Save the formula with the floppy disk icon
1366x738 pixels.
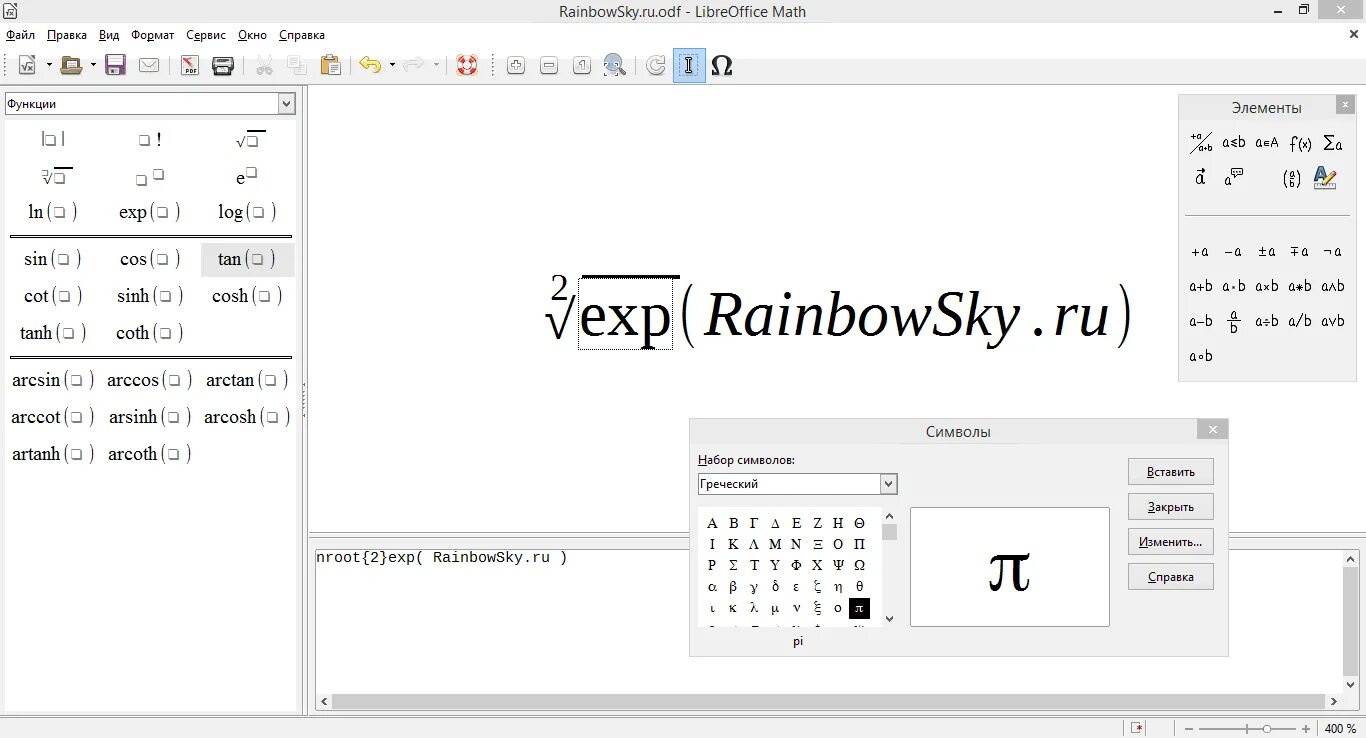115,66
